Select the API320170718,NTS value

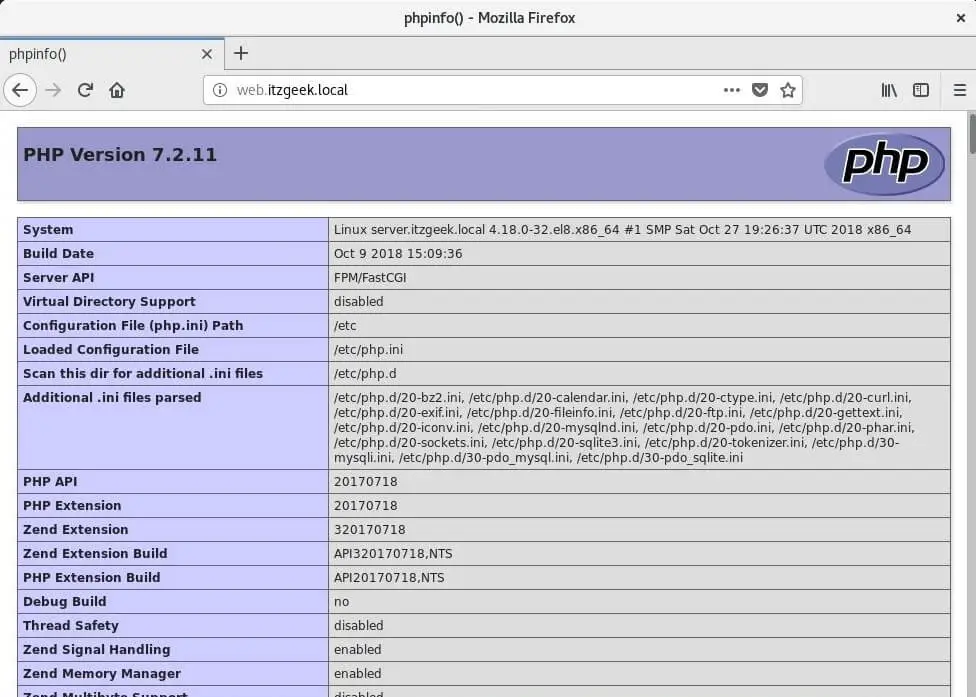click(x=393, y=553)
